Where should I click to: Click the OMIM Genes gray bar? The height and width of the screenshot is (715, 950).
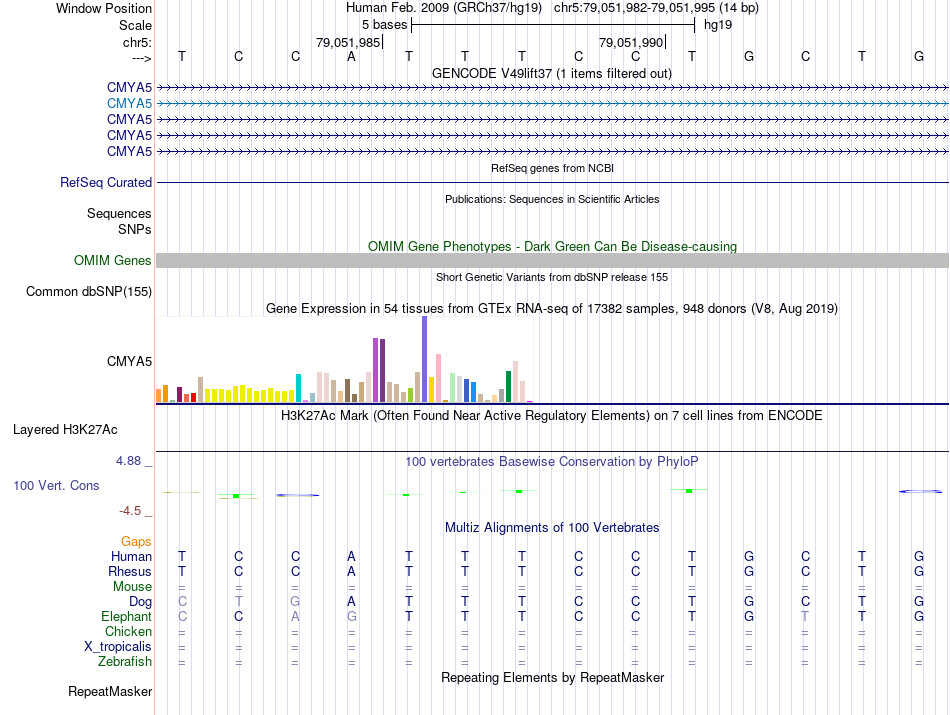pos(552,261)
